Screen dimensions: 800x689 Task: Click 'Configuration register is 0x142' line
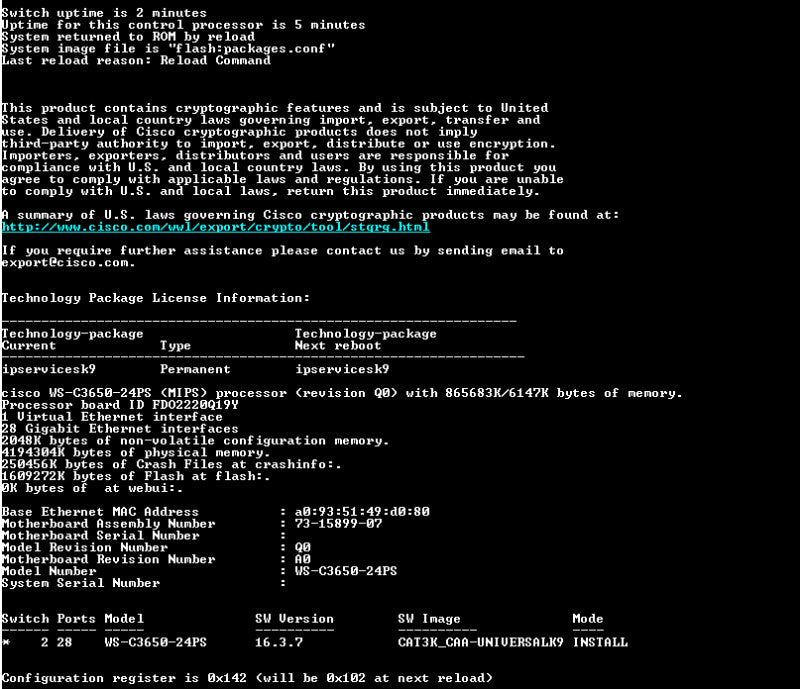247,678
